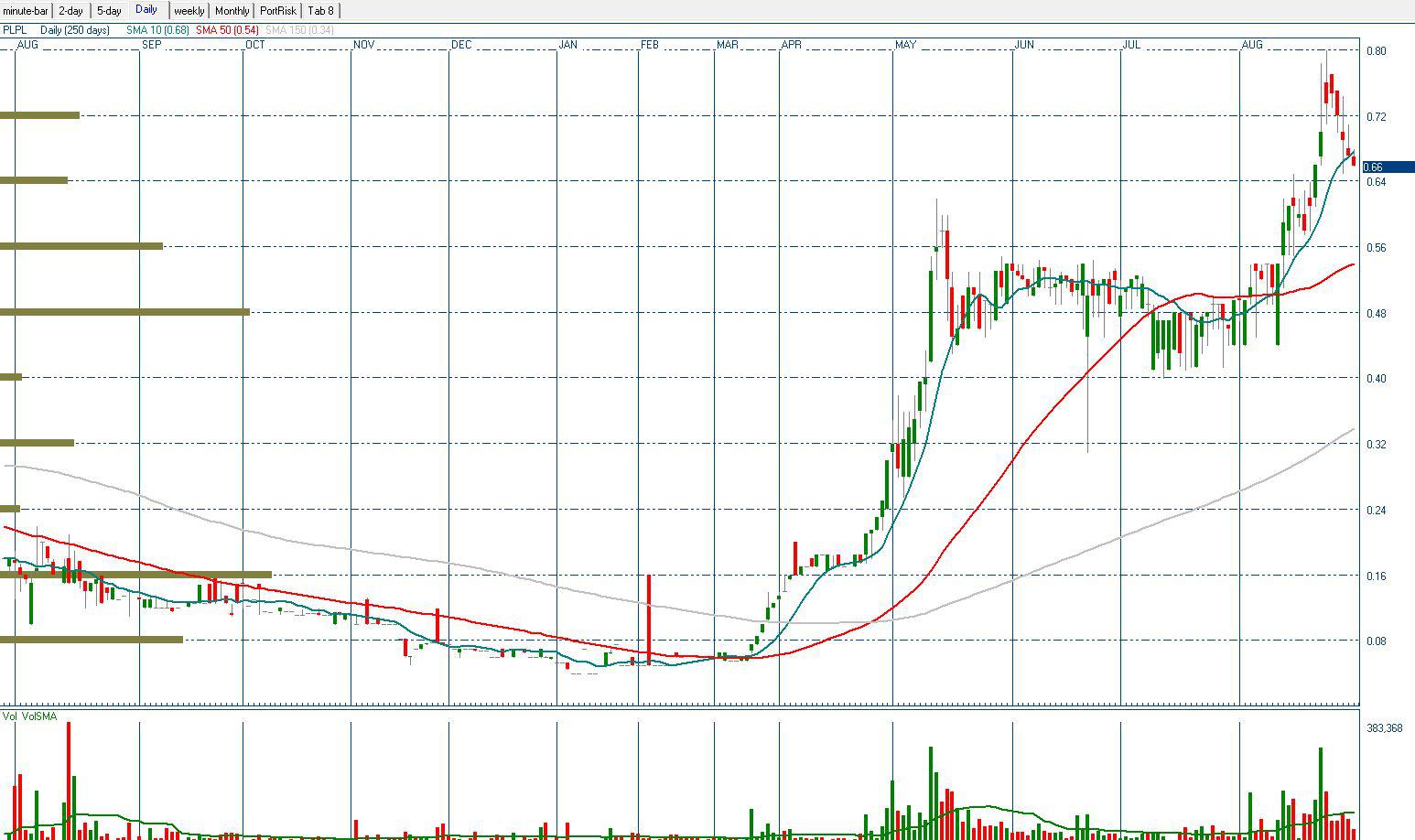1415x840 pixels.
Task: Select the SMA 50 (0.54) indicator label
Action: [x=226, y=30]
